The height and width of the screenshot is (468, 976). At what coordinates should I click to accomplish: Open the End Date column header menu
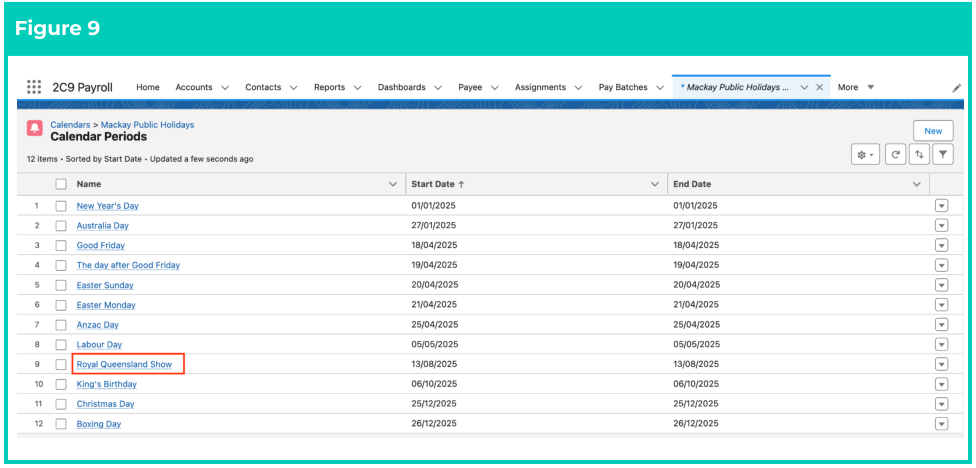[x=916, y=184]
